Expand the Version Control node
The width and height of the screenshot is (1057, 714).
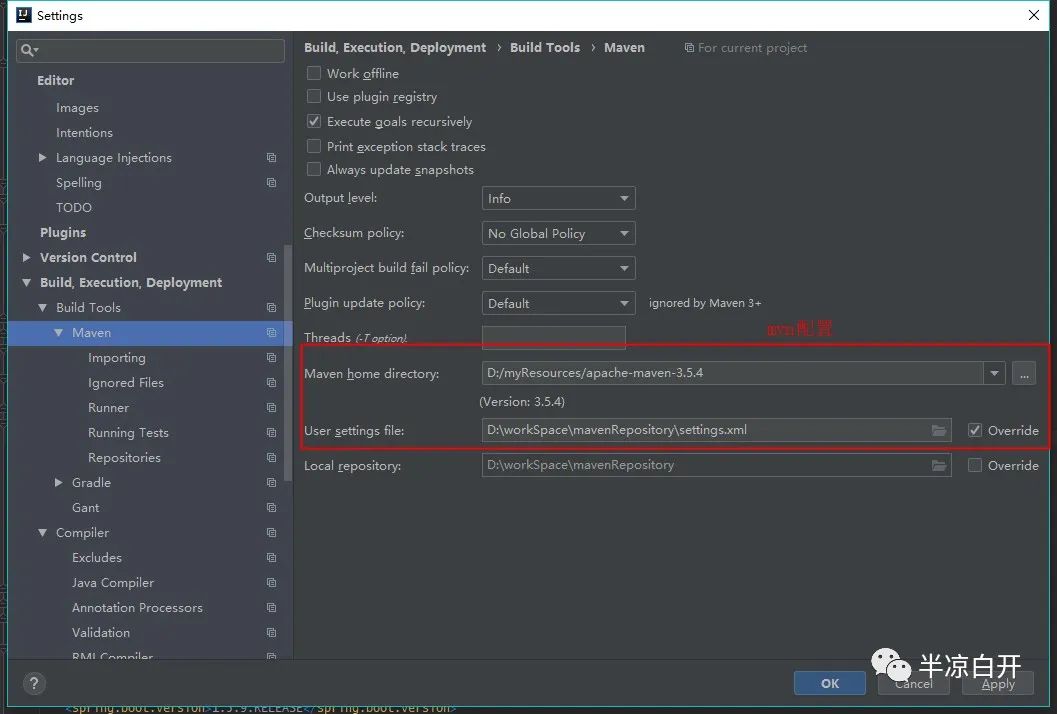point(26,258)
